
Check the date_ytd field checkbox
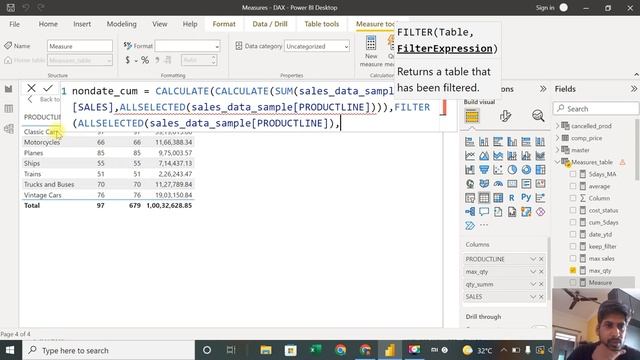click(x=573, y=234)
